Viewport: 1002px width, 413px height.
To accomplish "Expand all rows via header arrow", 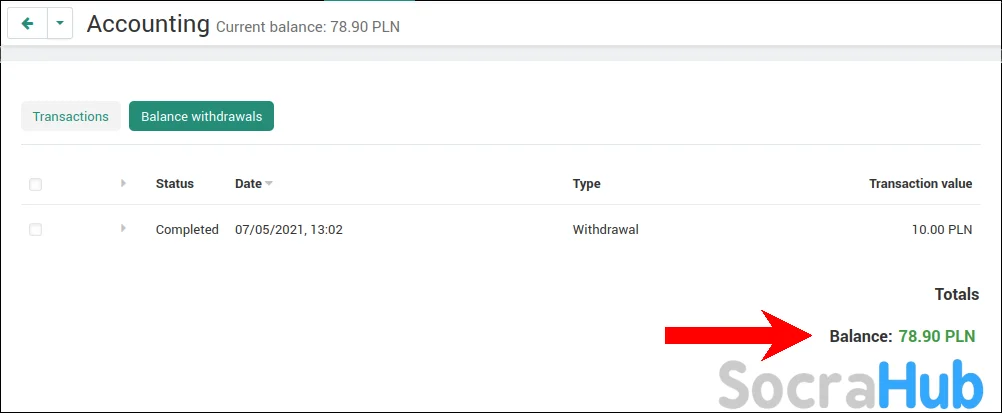I will click(124, 183).
